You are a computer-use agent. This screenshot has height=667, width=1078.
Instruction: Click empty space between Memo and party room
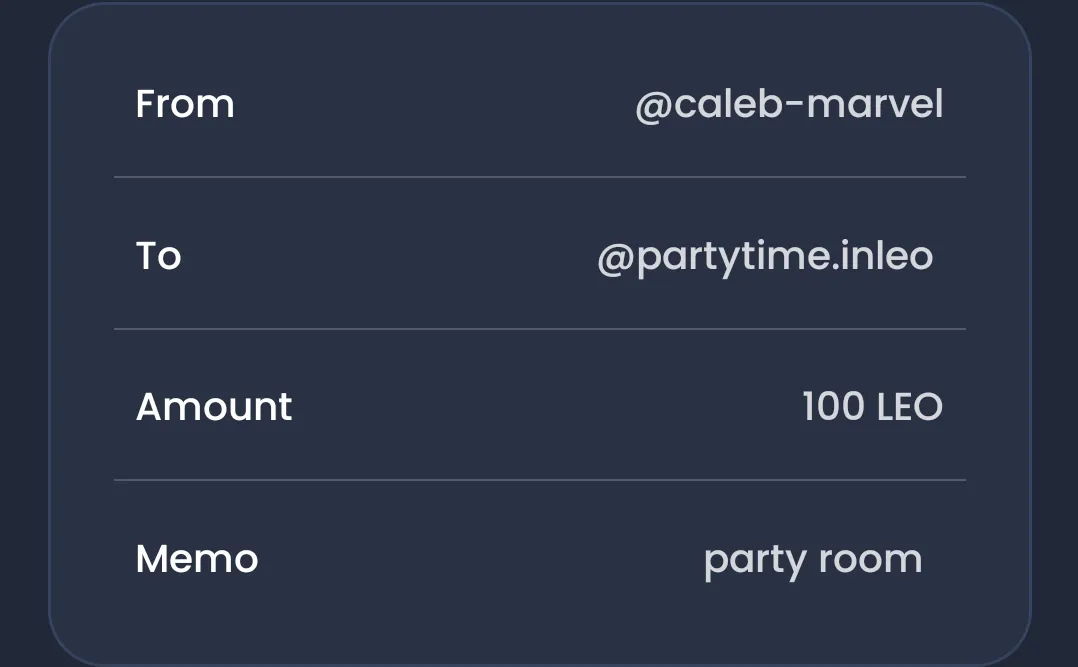(x=481, y=558)
